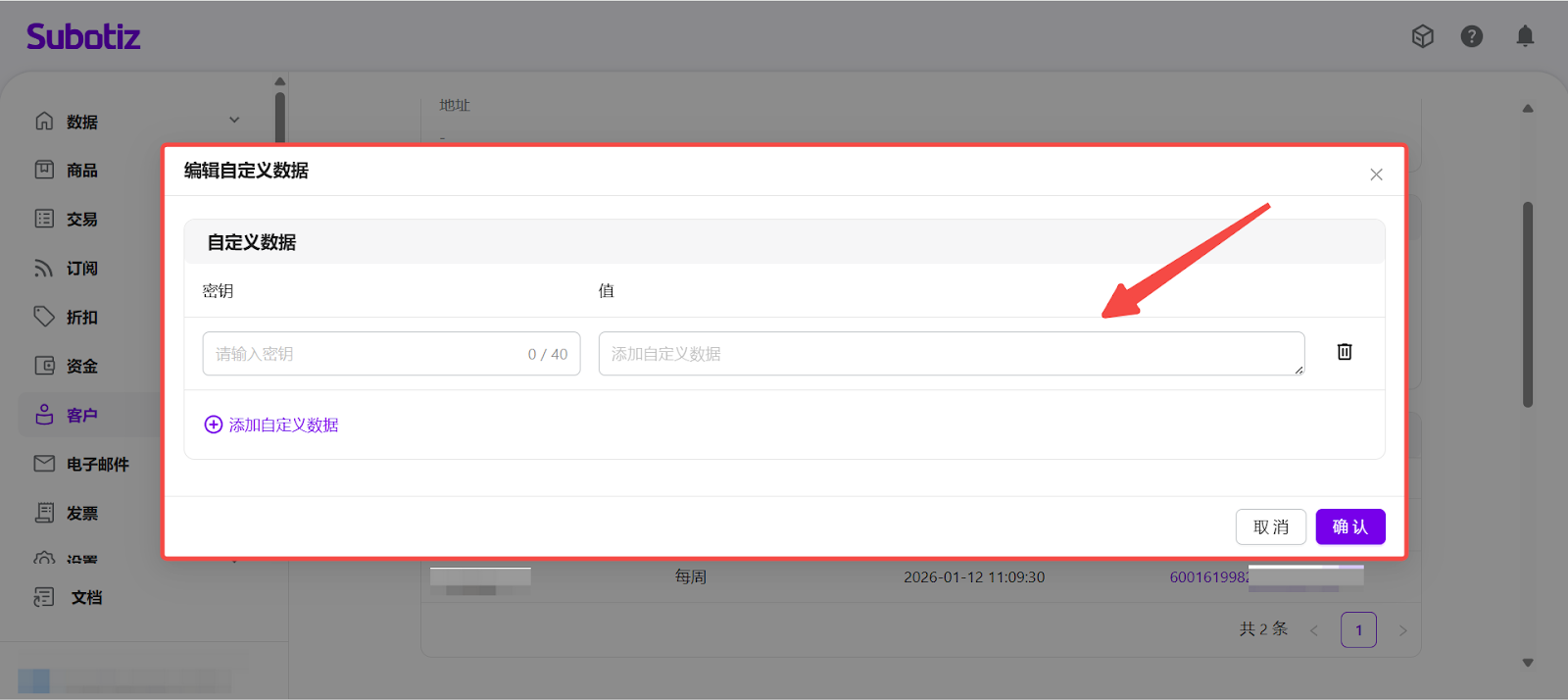Open 商品 in the sidebar
This screenshot has width=1568, height=700.
81,171
